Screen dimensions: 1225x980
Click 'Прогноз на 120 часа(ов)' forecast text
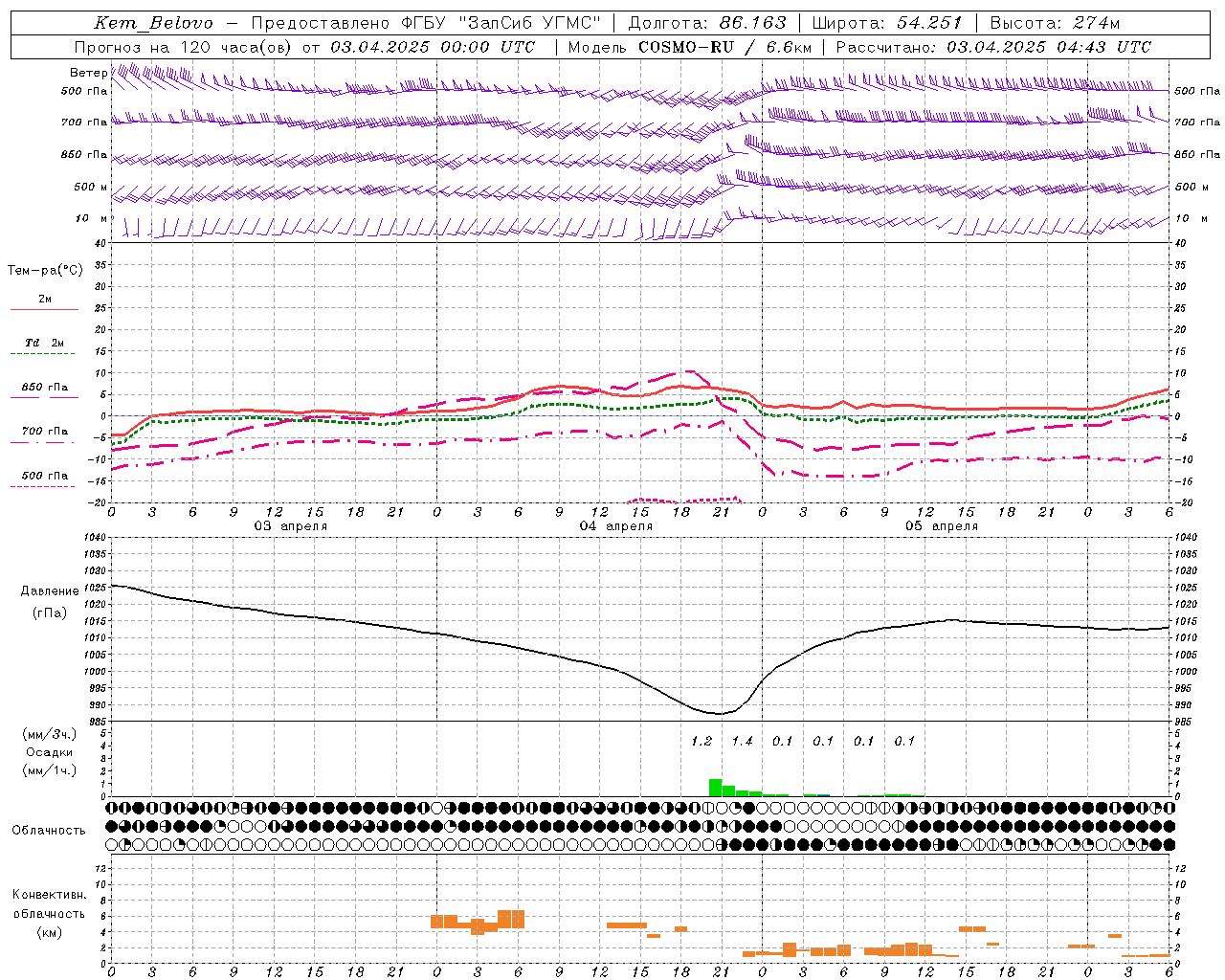[184, 47]
